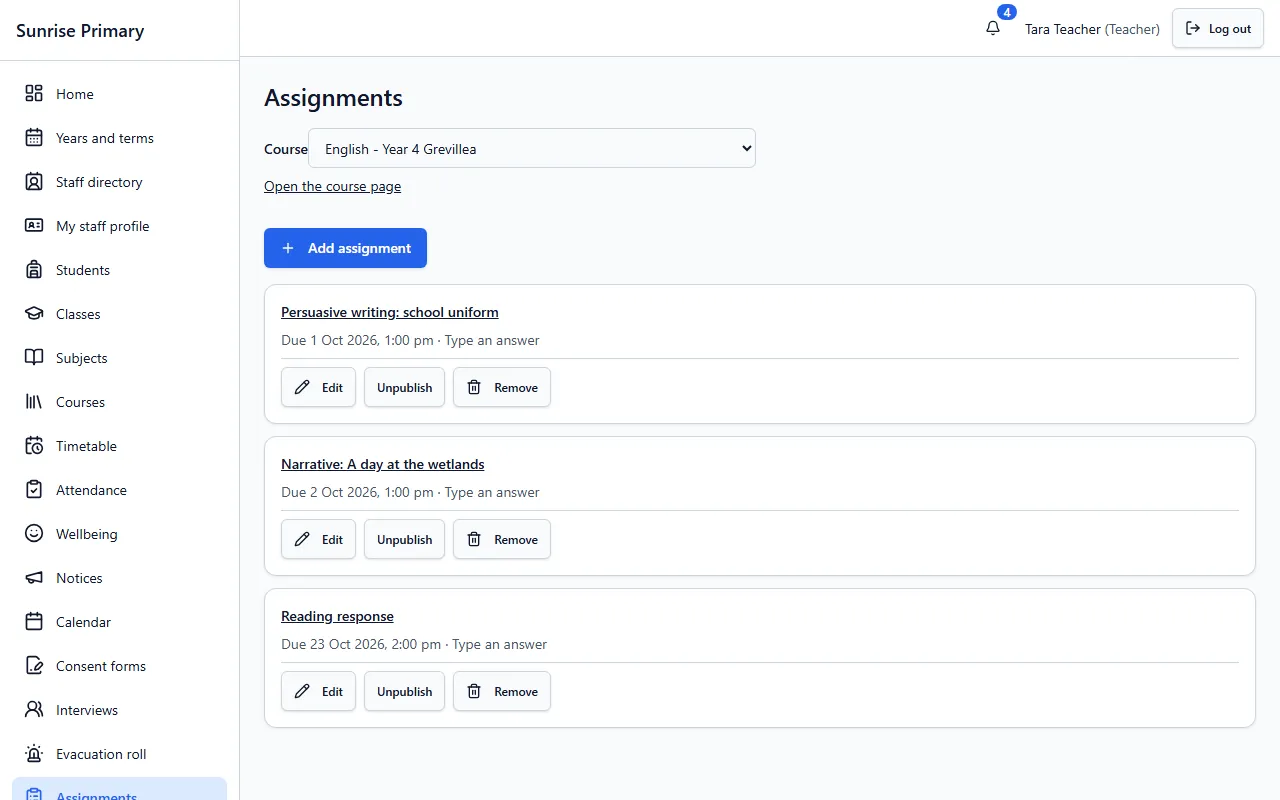Click the My staff profile ID card icon
This screenshot has height=800, width=1280.
(34, 226)
